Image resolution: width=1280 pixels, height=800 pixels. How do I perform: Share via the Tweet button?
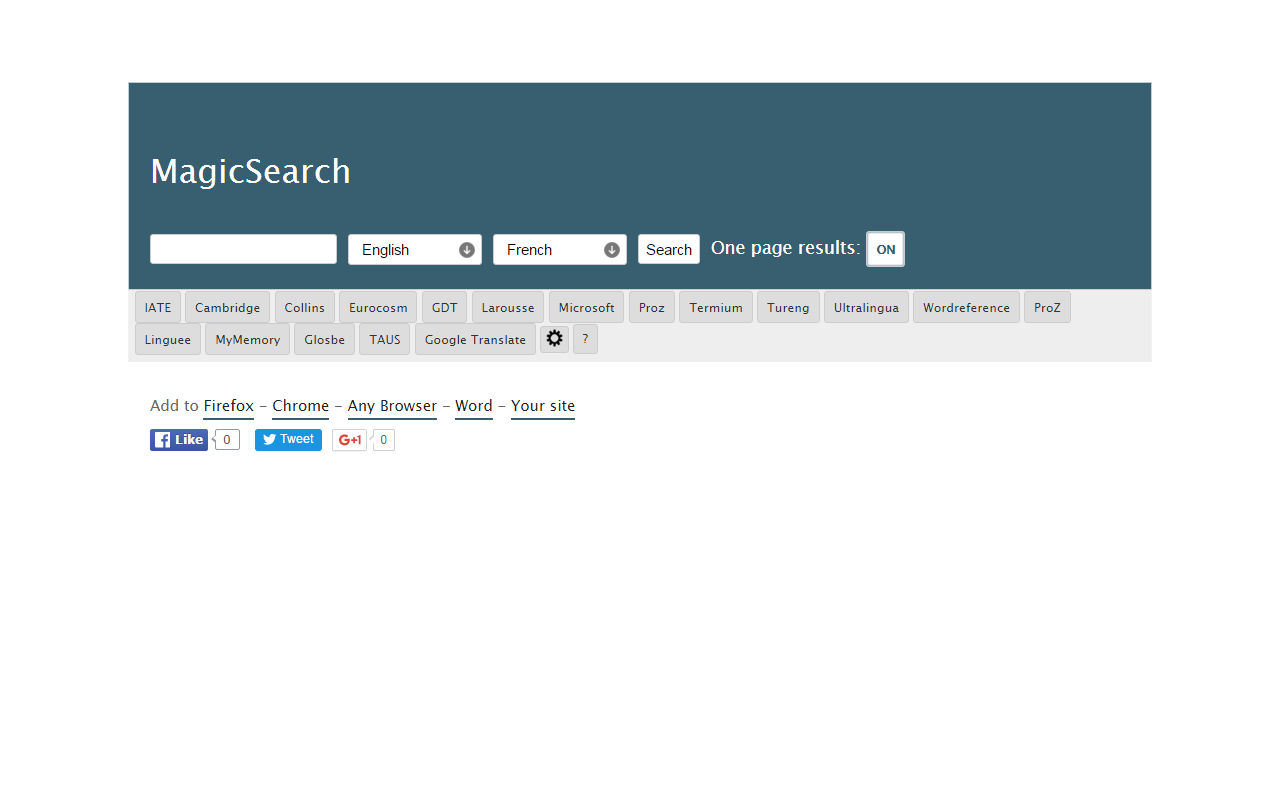click(x=288, y=439)
